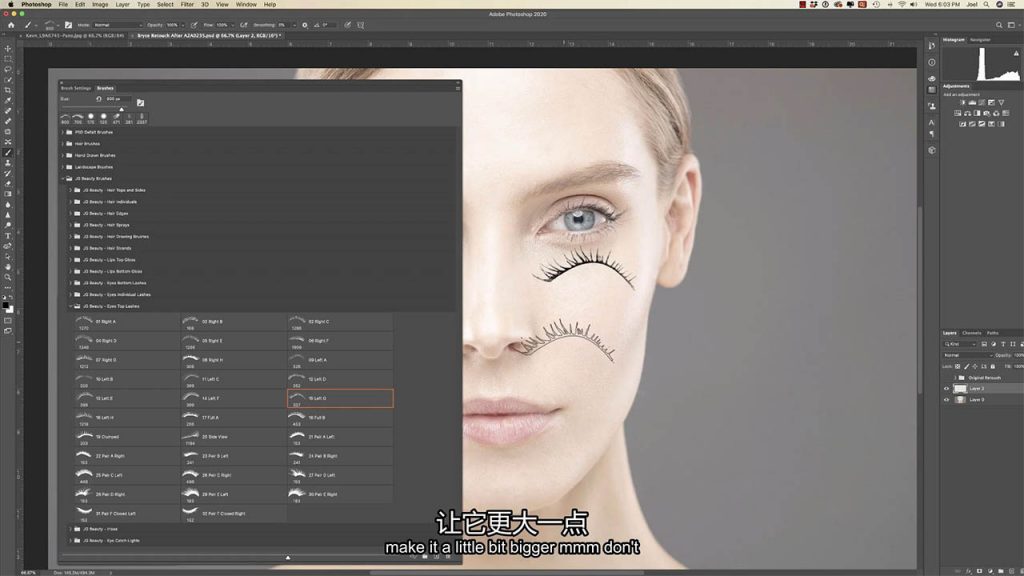Toggle visibility of Layer 2
The width and height of the screenshot is (1024, 576).
pyautogui.click(x=946, y=389)
